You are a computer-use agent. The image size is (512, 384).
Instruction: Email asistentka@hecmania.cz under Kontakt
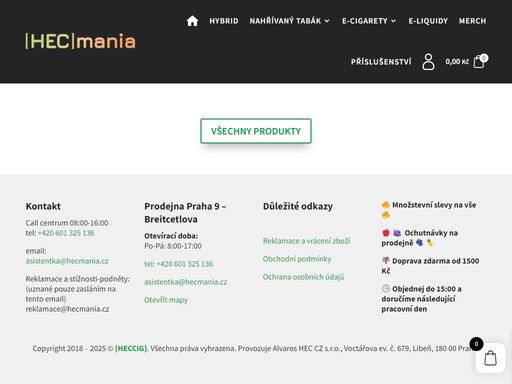pyautogui.click(x=67, y=261)
